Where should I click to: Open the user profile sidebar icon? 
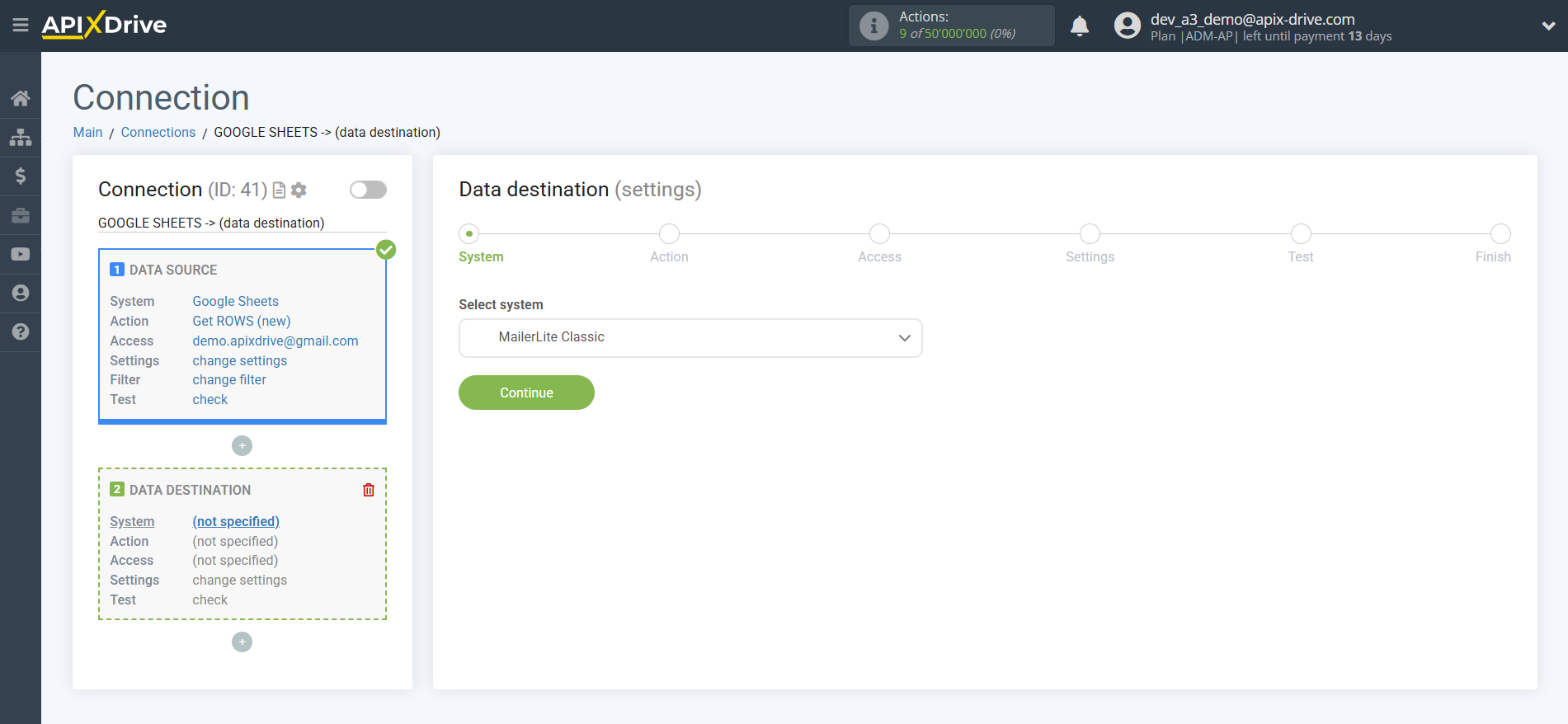pyautogui.click(x=21, y=293)
